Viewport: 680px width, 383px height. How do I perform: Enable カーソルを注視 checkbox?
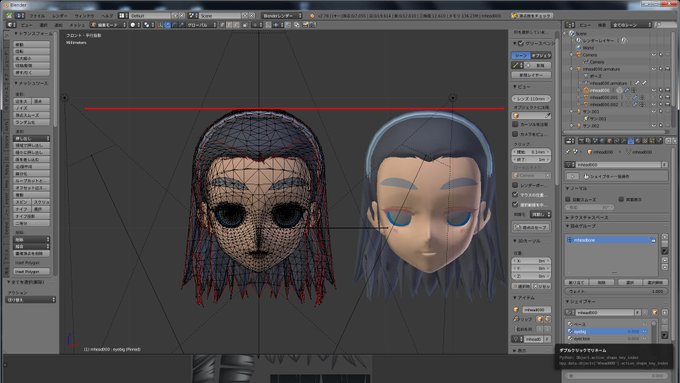[x=515, y=124]
